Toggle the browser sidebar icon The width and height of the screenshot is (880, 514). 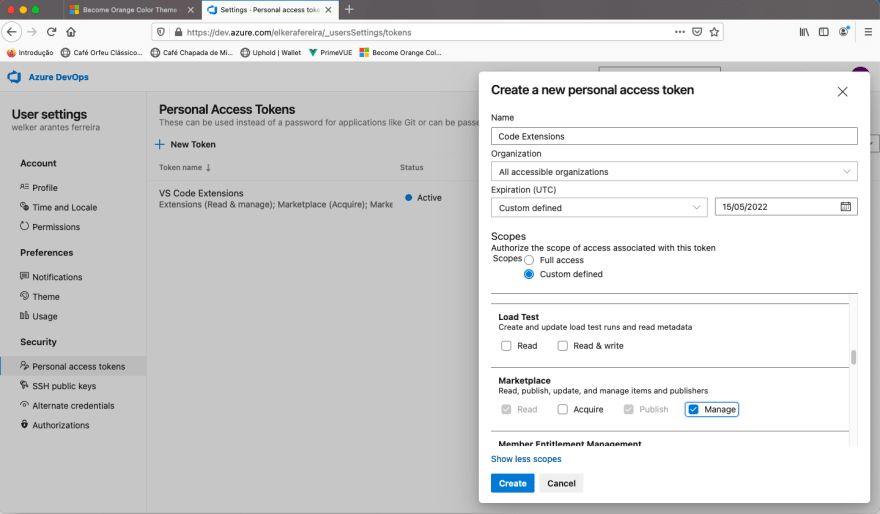coord(823,32)
